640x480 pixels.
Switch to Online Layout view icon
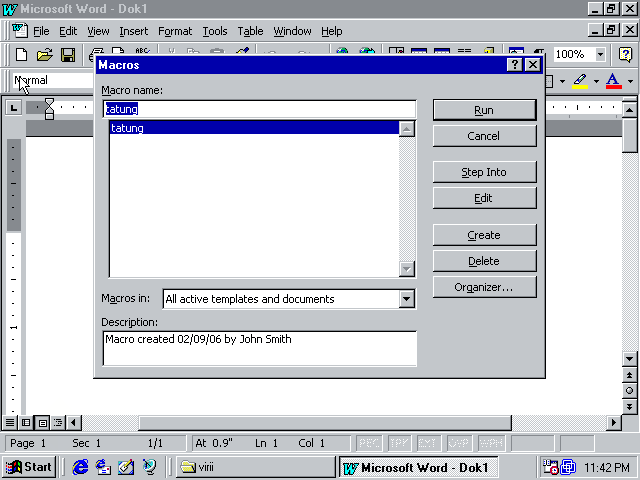[x=26, y=422]
